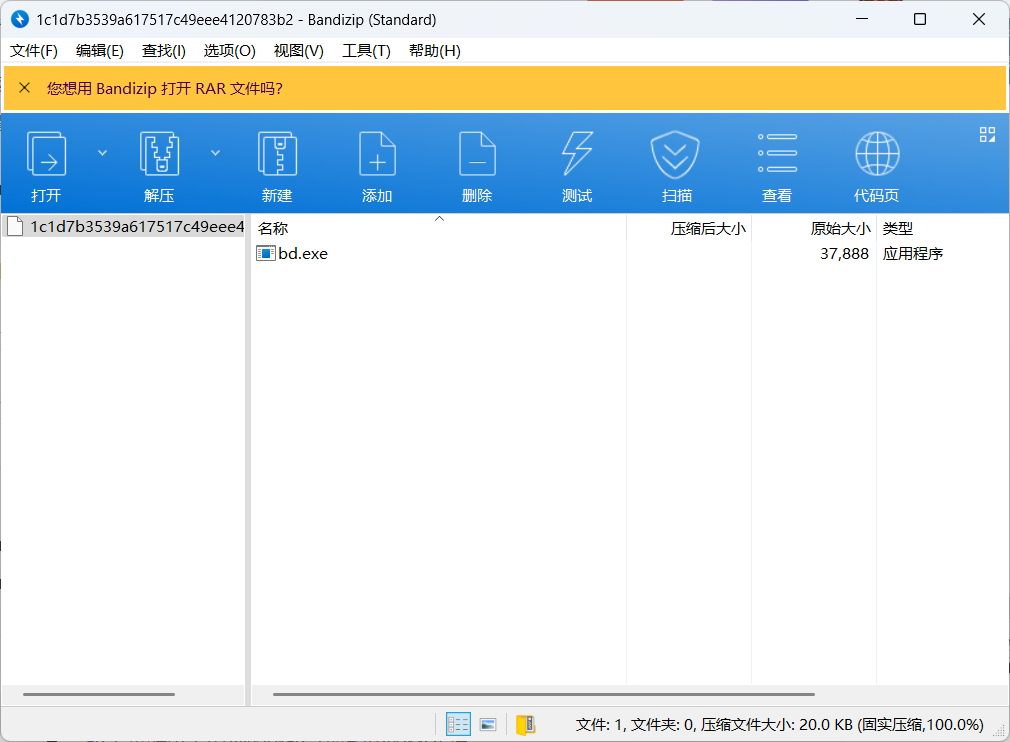
Task: Select the bd.exe file row
Action: [629, 254]
